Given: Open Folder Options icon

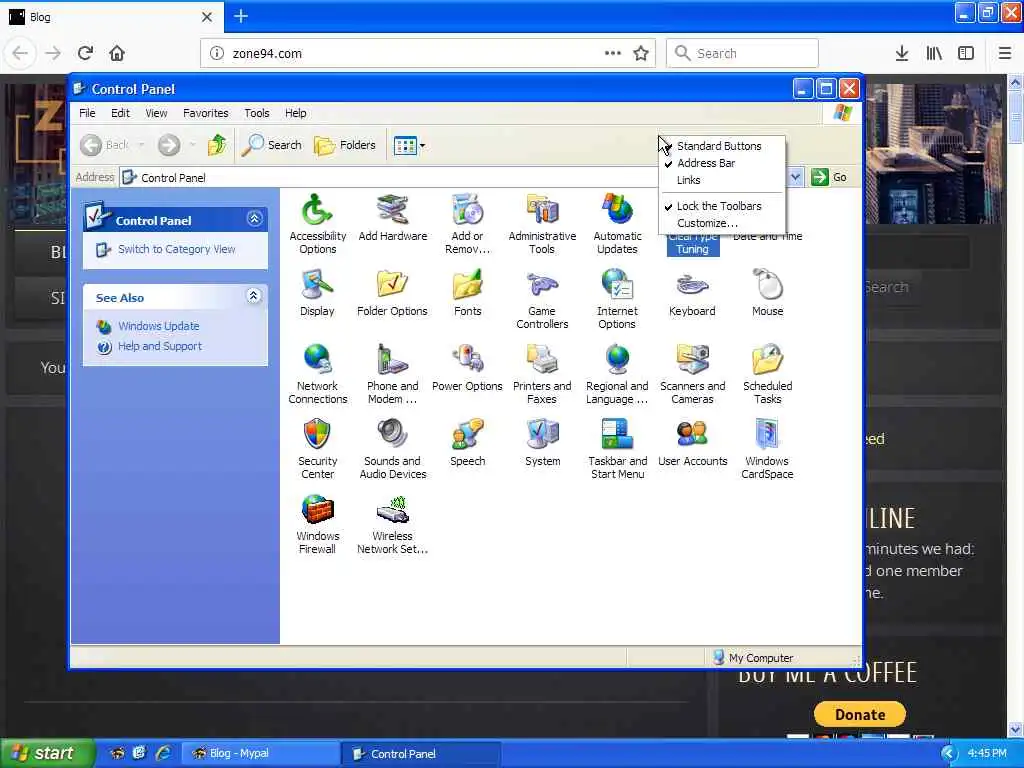Looking at the screenshot, I should [x=392, y=293].
